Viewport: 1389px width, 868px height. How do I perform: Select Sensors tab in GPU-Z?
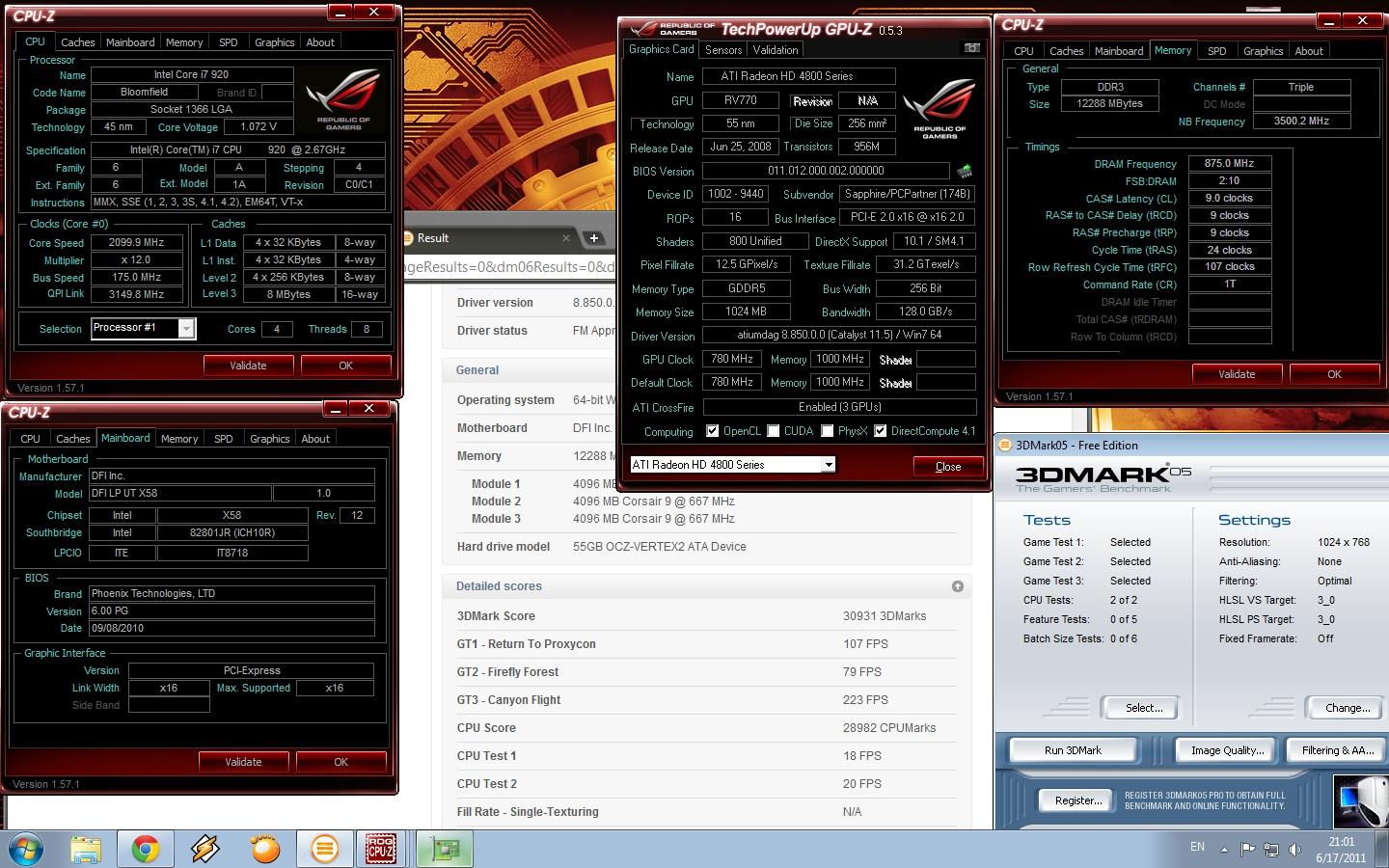click(x=723, y=50)
